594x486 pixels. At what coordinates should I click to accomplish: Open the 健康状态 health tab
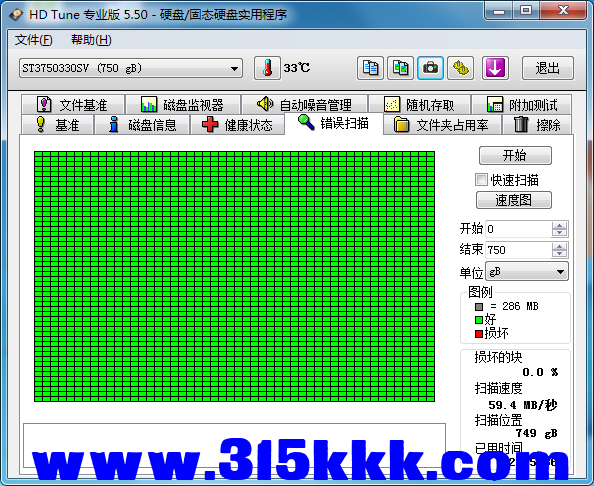238,125
